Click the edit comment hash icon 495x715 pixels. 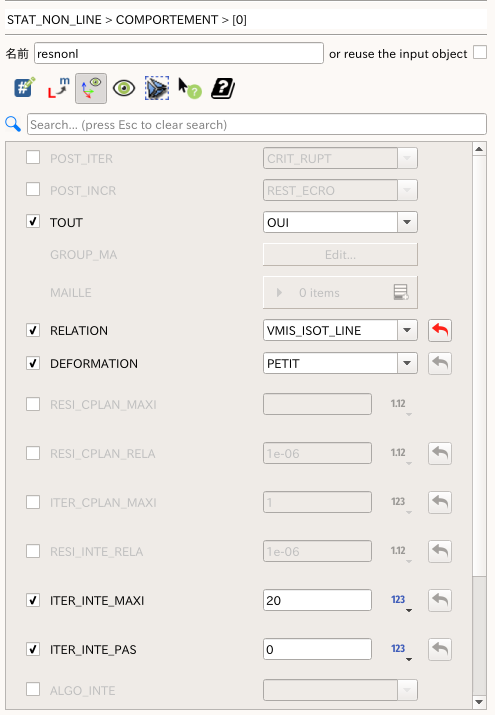pyautogui.click(x=25, y=88)
